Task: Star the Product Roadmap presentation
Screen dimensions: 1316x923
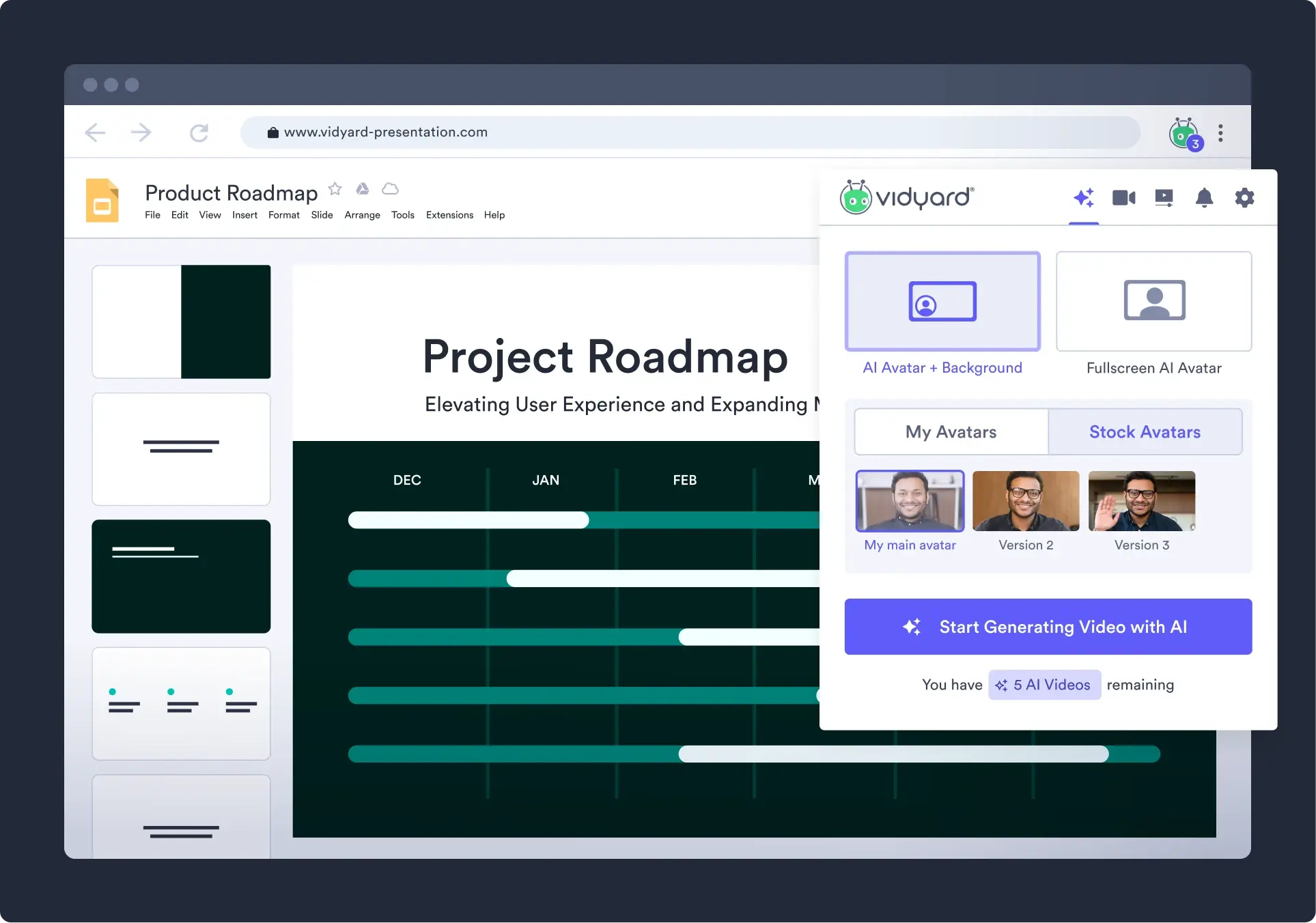Action: point(335,188)
